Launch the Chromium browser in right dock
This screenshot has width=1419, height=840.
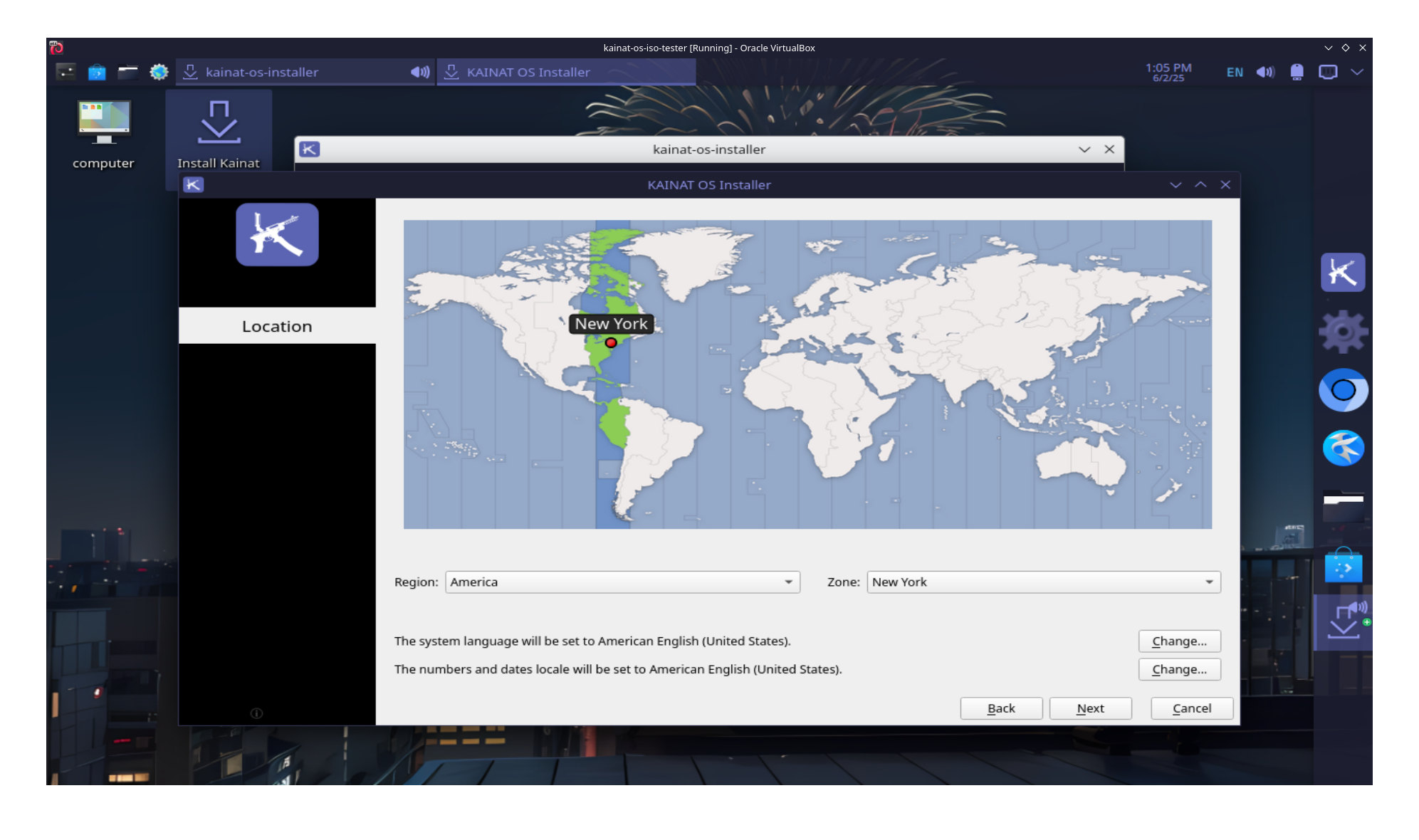pos(1343,390)
